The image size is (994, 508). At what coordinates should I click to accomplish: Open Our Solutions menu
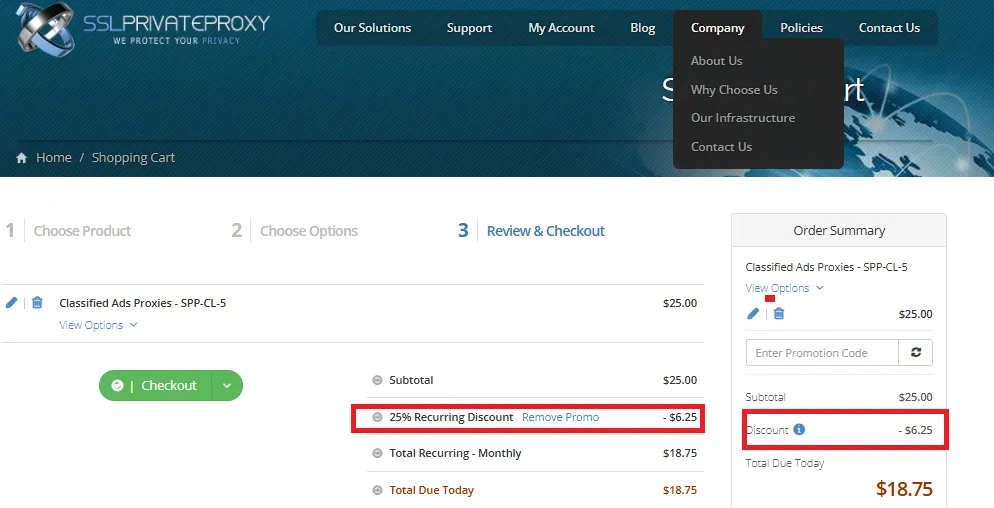point(372,28)
